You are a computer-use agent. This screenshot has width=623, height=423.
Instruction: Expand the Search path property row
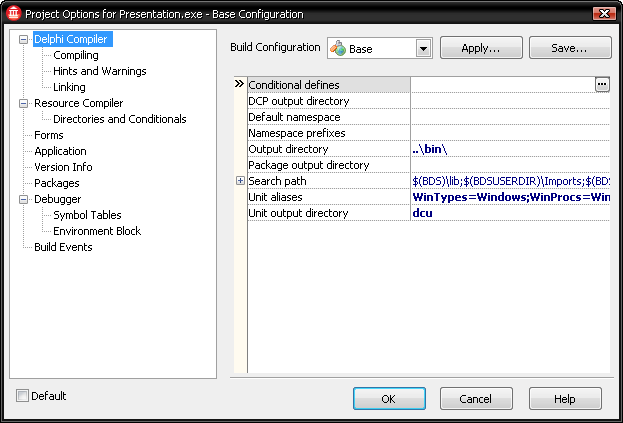(x=240, y=181)
